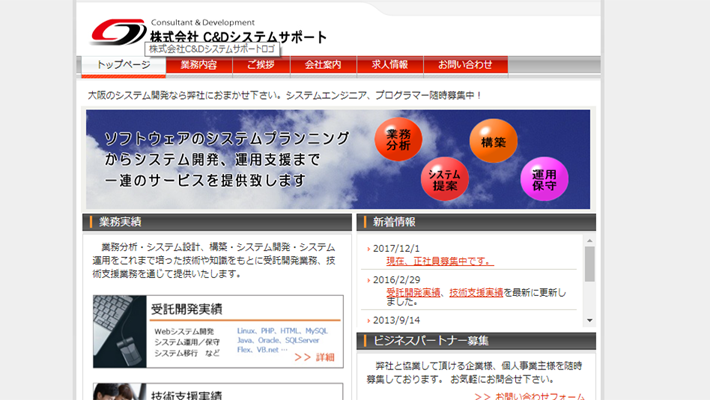Click the 新着情報 section header
The image size is (710, 400).
click(476, 222)
